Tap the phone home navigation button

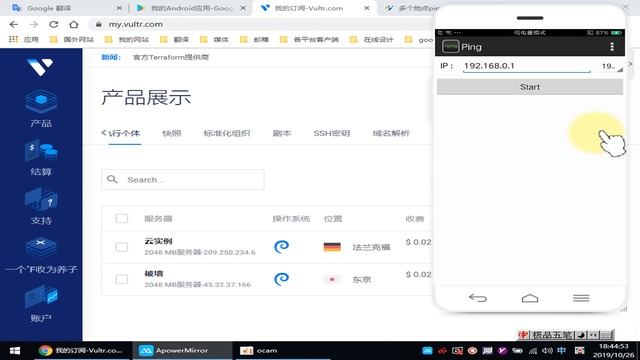pos(530,298)
